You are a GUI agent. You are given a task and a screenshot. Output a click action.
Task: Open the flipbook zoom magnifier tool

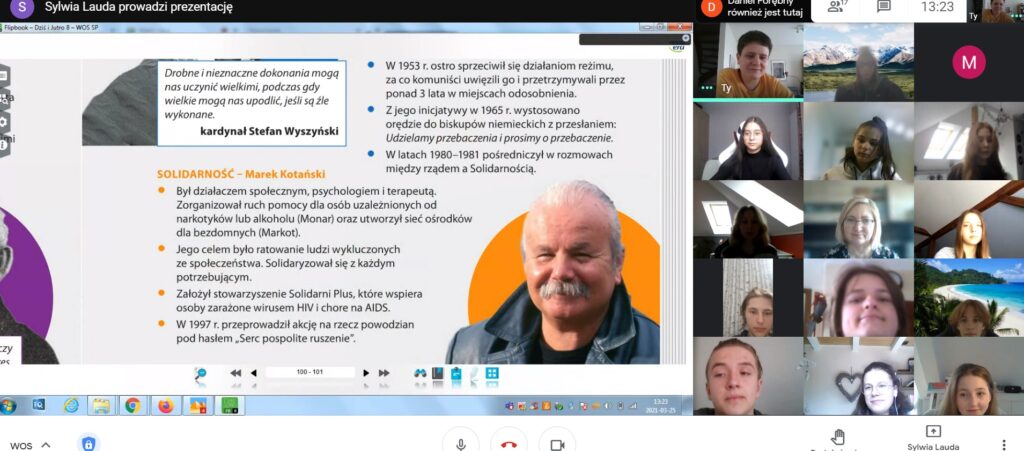[x=200, y=373]
